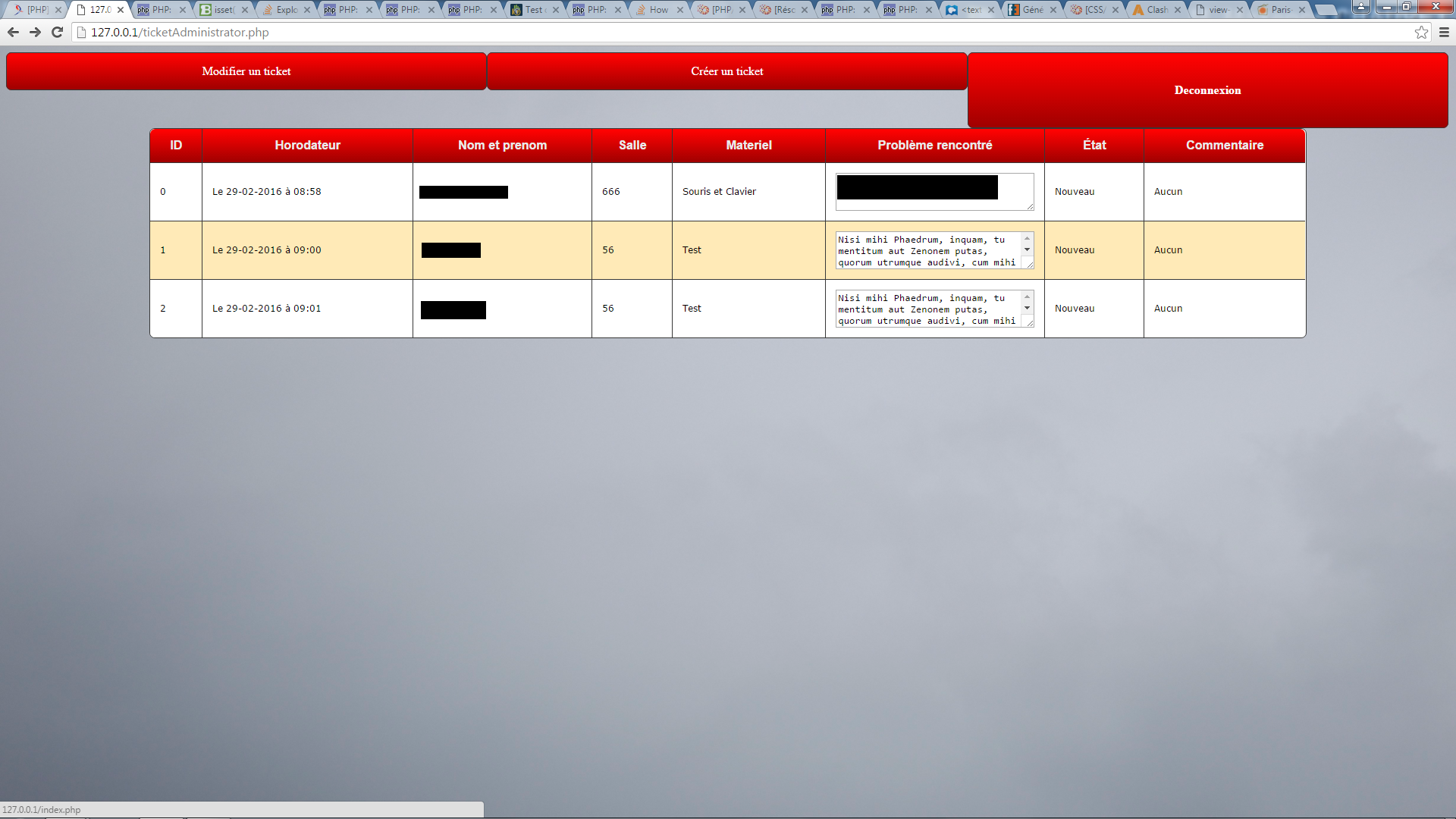Bookmark page with the star icon
The height and width of the screenshot is (819, 1456).
(x=1421, y=32)
